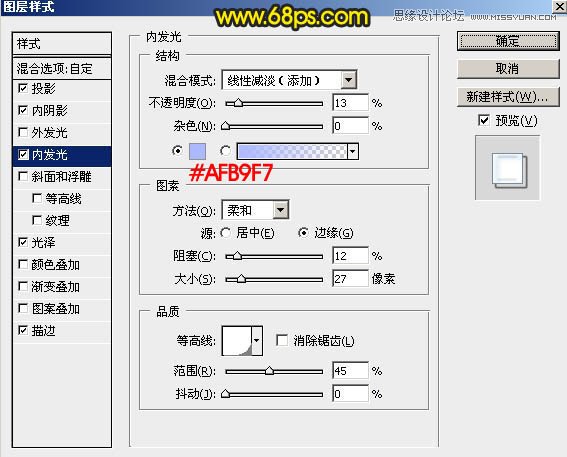
Task: Click the 范围 range slider handle
Action: point(269,371)
